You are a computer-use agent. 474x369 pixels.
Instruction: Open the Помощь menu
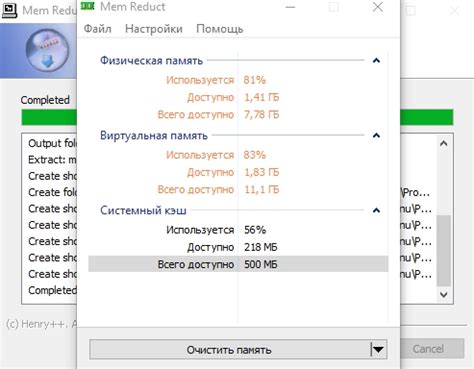pos(220,29)
